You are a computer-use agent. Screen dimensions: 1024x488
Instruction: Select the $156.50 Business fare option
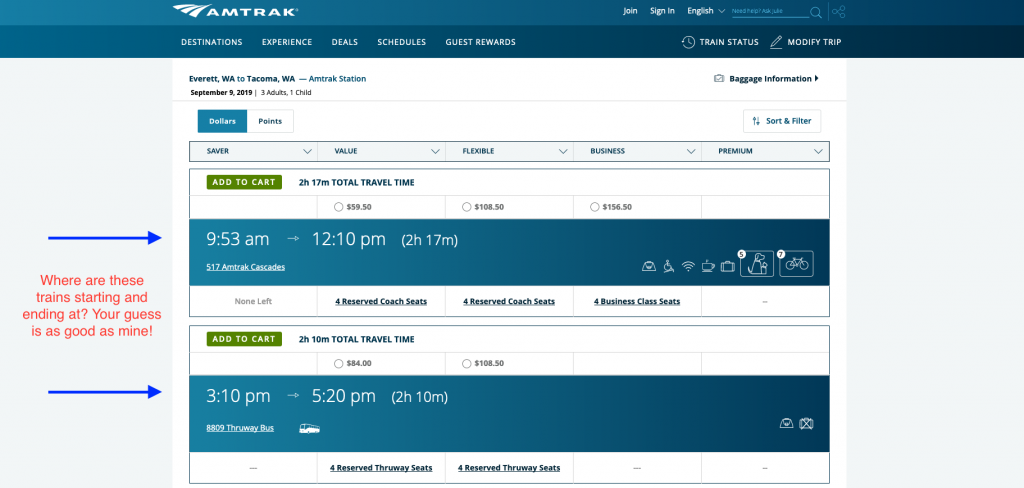click(x=595, y=207)
